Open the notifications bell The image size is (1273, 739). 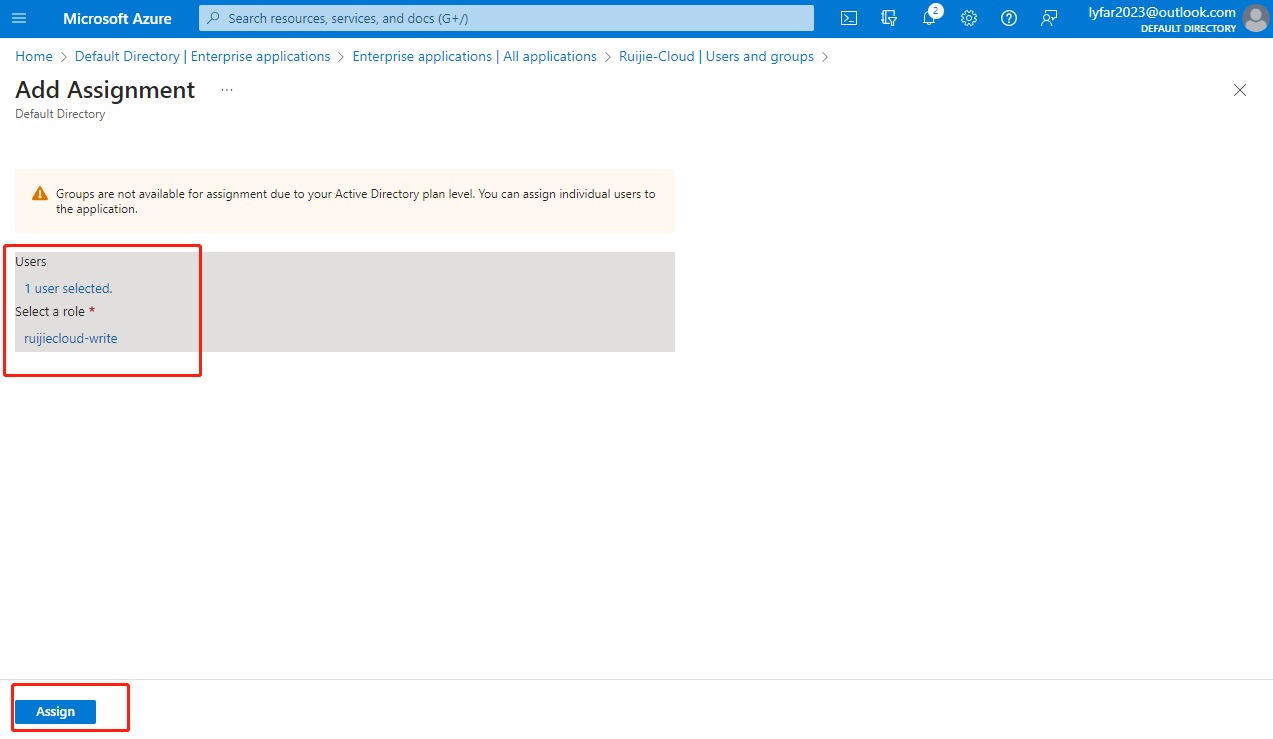coord(929,18)
